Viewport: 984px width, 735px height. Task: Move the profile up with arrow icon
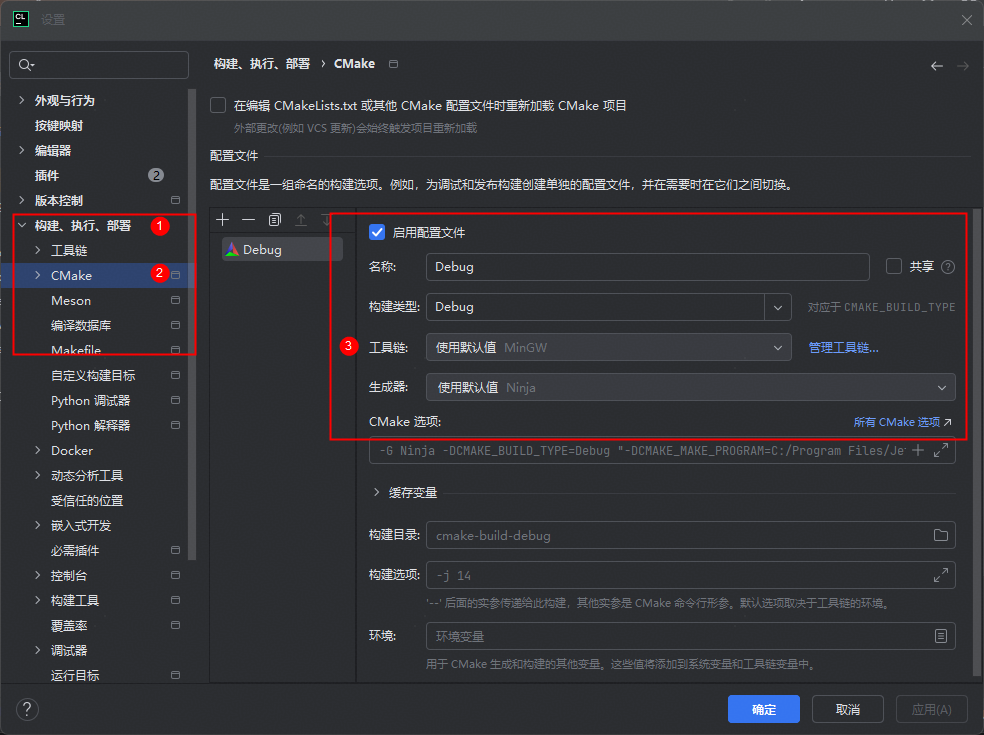click(x=301, y=220)
